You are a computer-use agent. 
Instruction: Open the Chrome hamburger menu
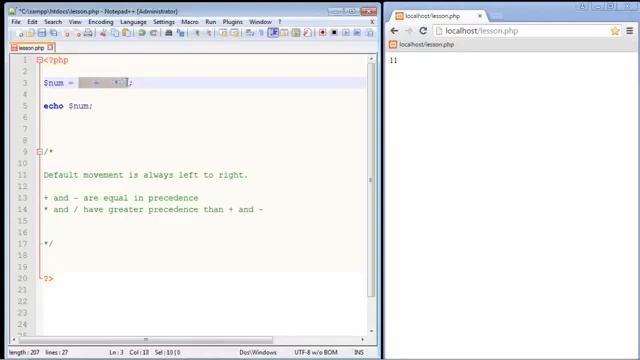click(x=630, y=31)
